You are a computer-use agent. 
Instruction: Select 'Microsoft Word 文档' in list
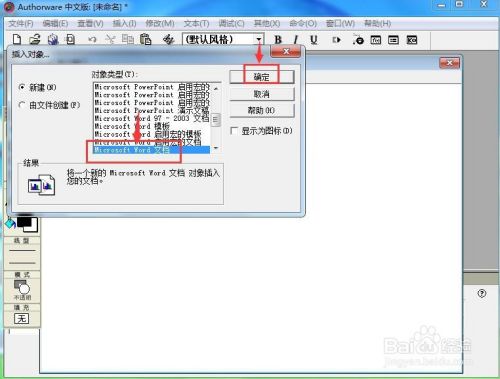[152, 150]
